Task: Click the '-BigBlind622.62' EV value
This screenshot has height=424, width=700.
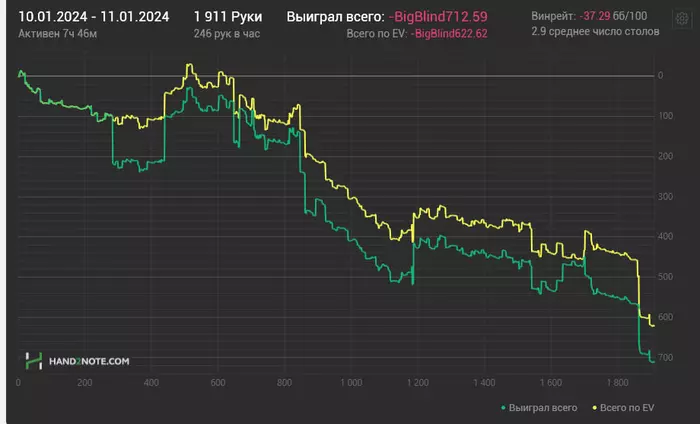Action: click(x=449, y=34)
